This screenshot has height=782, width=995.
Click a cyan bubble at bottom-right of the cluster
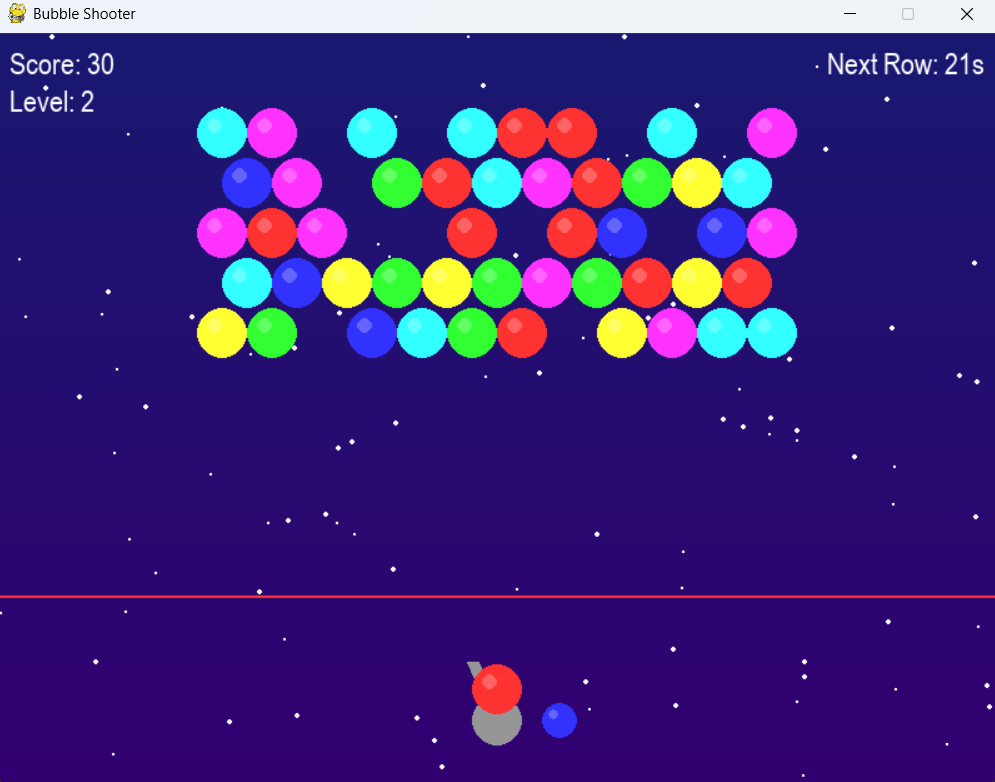(x=771, y=333)
